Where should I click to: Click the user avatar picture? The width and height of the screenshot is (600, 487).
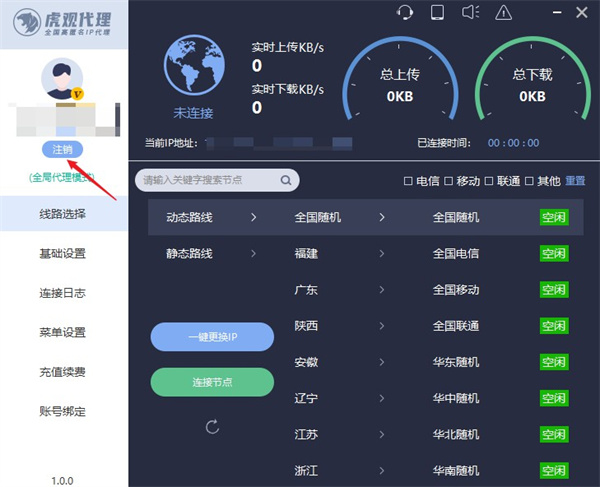(62, 79)
